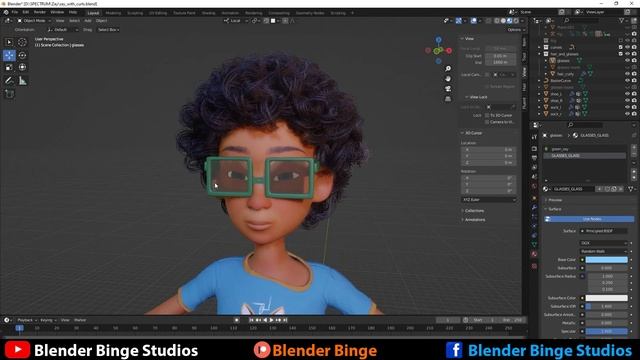
Task: Toggle the Lock To 3D Cursor checkbox
Action: pos(487,116)
